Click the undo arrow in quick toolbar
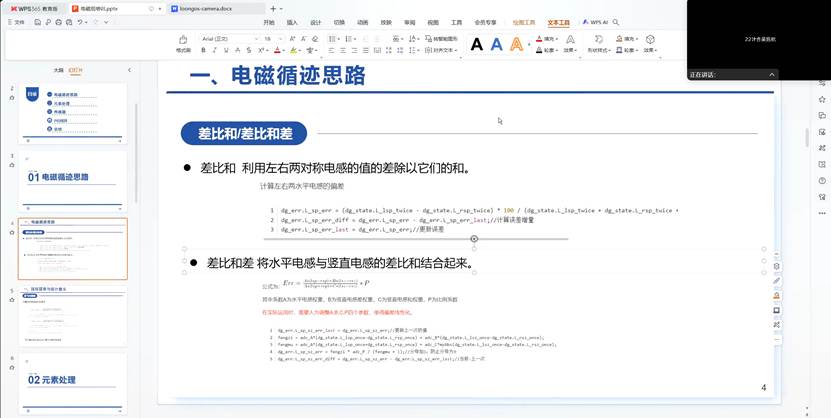The height and width of the screenshot is (418, 831). [79, 21]
